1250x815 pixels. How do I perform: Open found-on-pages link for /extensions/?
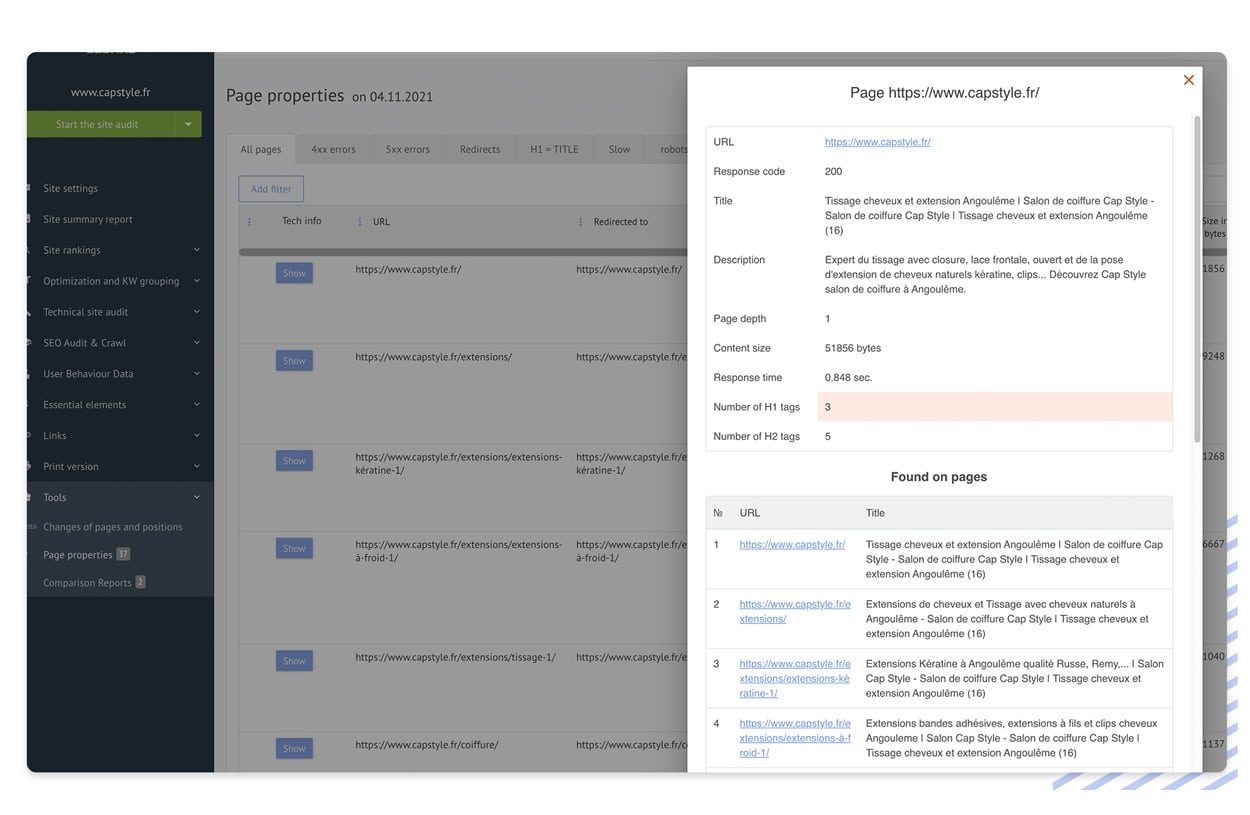click(795, 611)
